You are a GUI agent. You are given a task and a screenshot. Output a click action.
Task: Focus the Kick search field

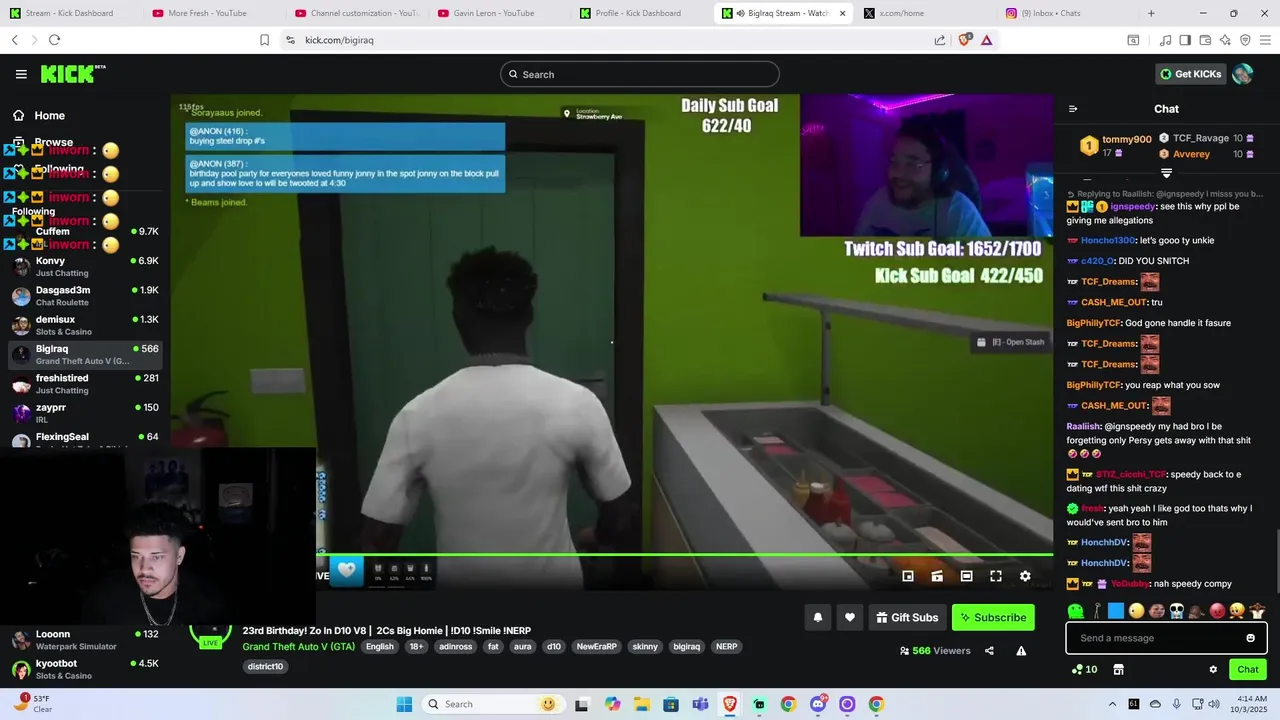pyautogui.click(x=640, y=74)
